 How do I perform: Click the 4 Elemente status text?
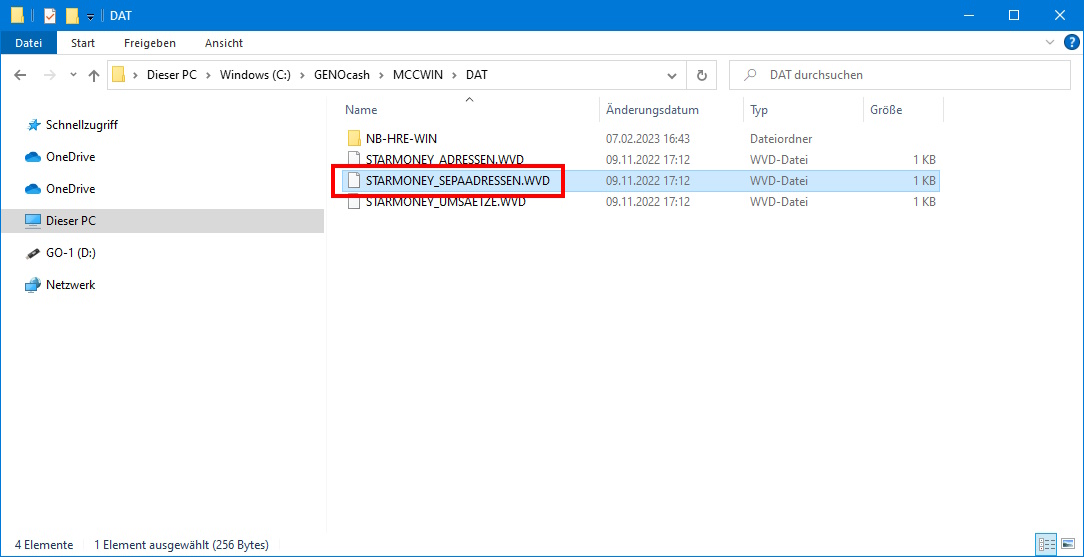pyautogui.click(x=44, y=545)
